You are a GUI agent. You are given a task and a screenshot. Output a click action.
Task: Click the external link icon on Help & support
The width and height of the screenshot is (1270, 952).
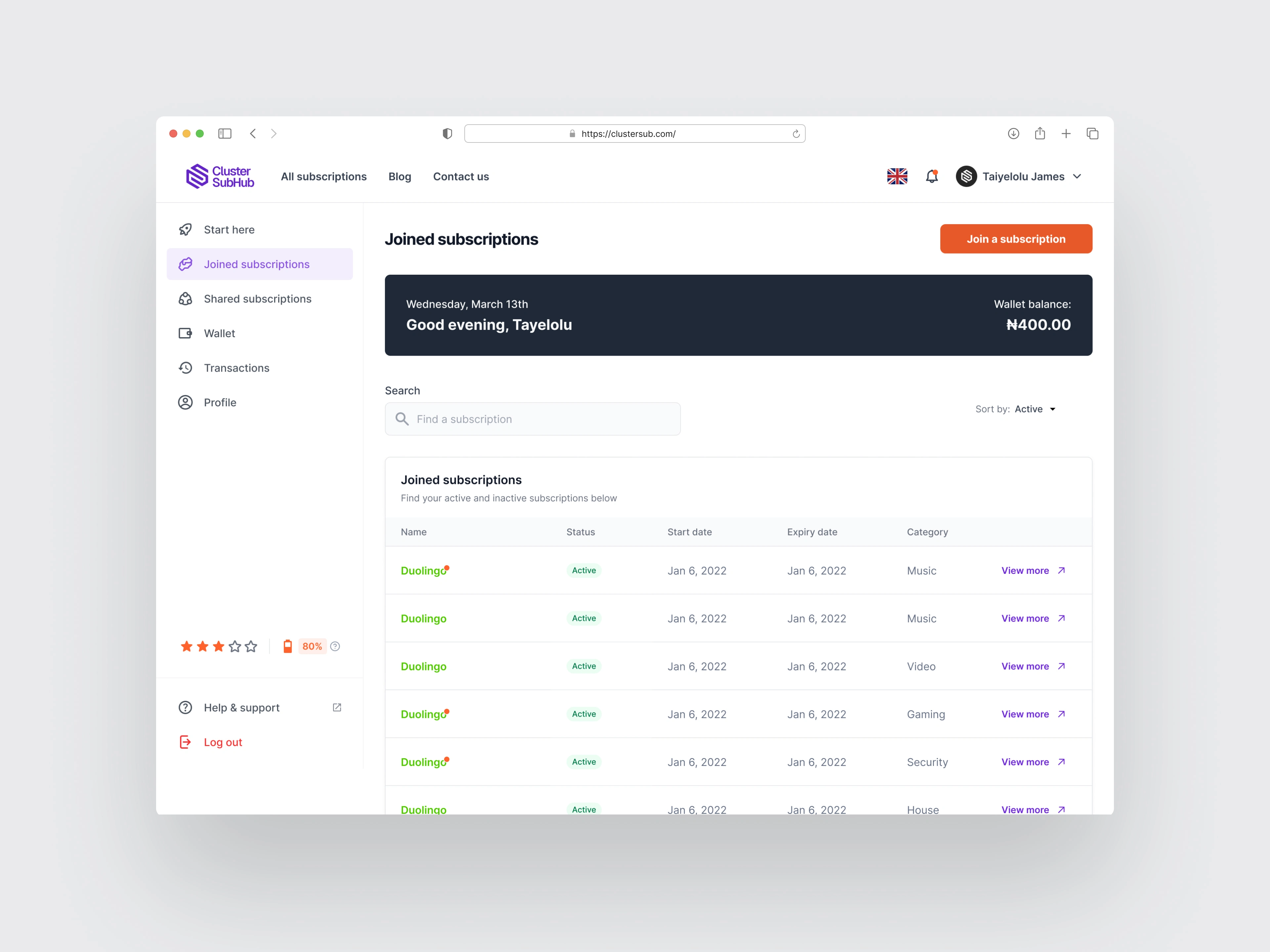tap(337, 707)
